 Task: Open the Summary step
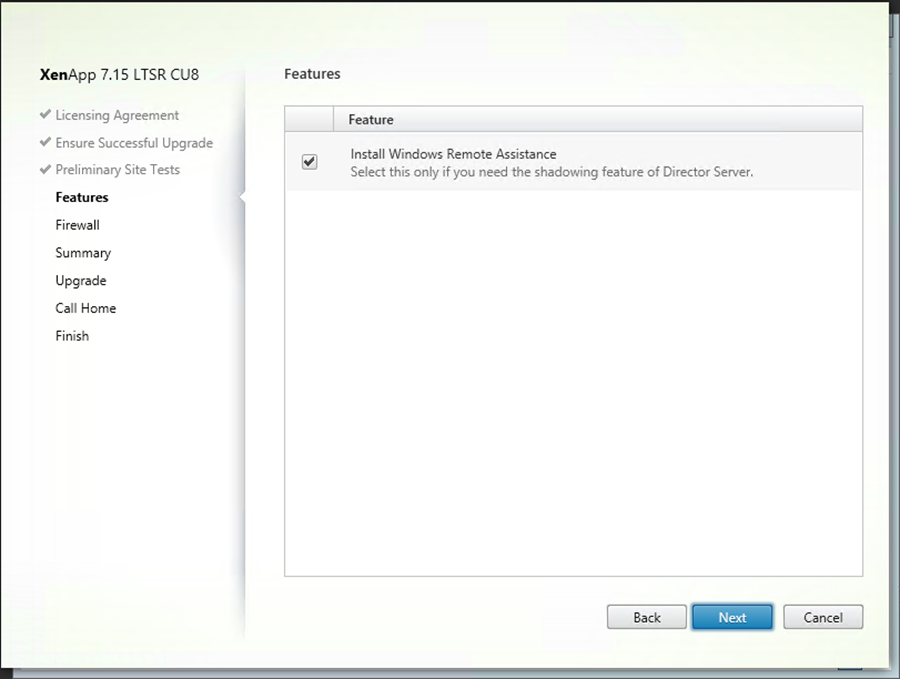tap(83, 253)
